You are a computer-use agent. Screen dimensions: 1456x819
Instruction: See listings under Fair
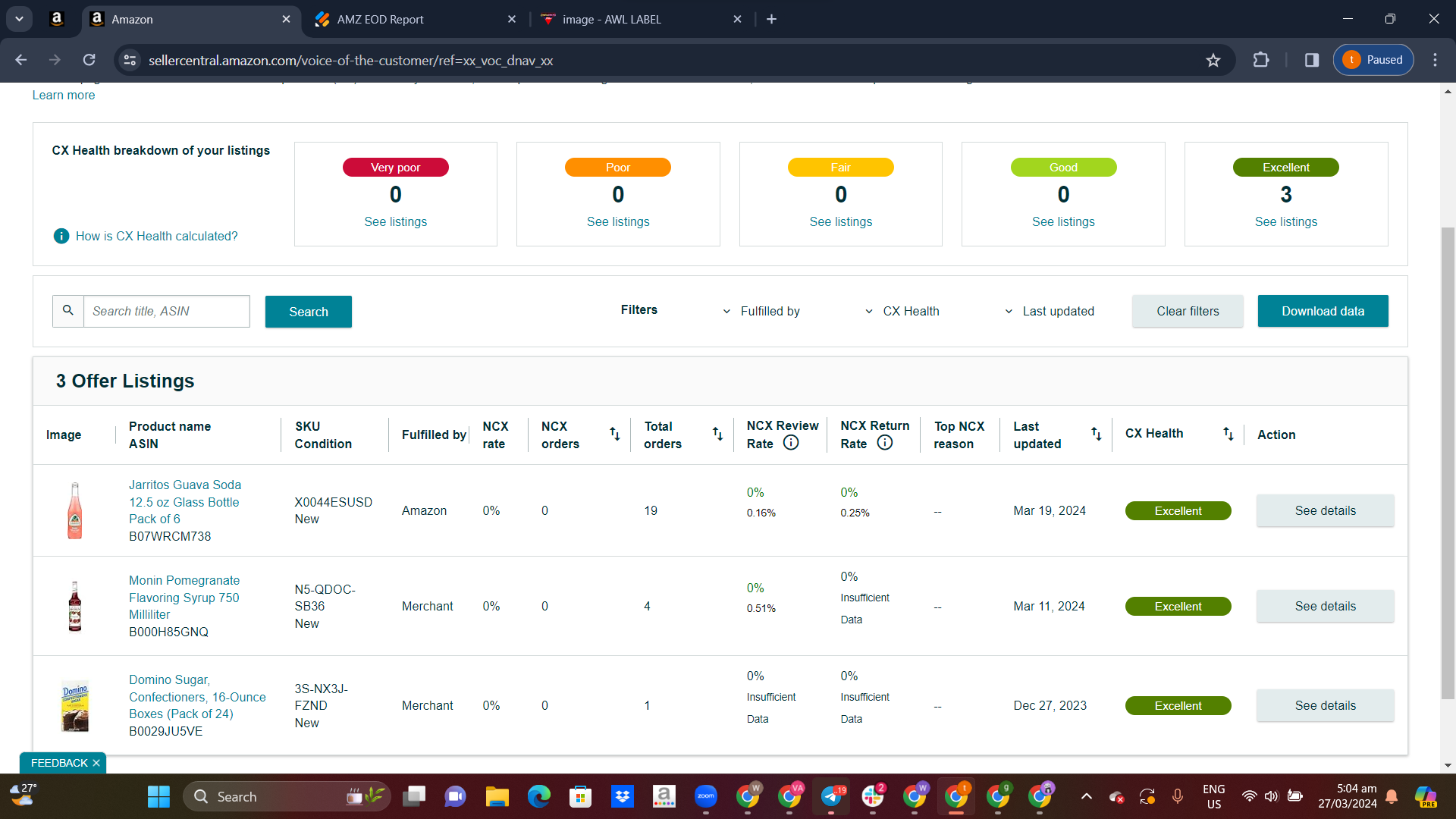840,221
